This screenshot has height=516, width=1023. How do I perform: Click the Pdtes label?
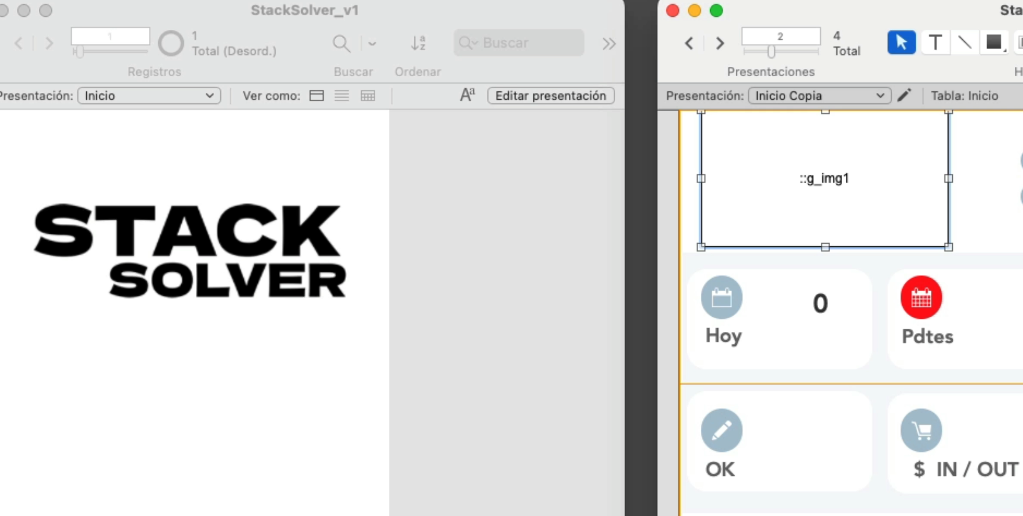pos(928,337)
